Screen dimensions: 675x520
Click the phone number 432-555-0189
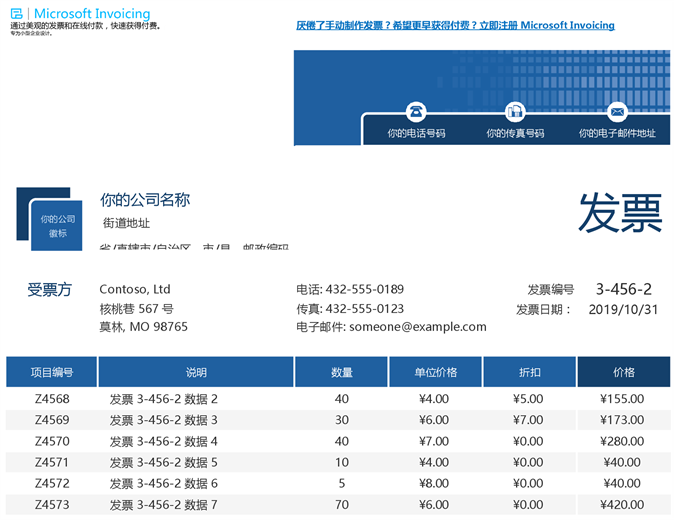pos(365,289)
